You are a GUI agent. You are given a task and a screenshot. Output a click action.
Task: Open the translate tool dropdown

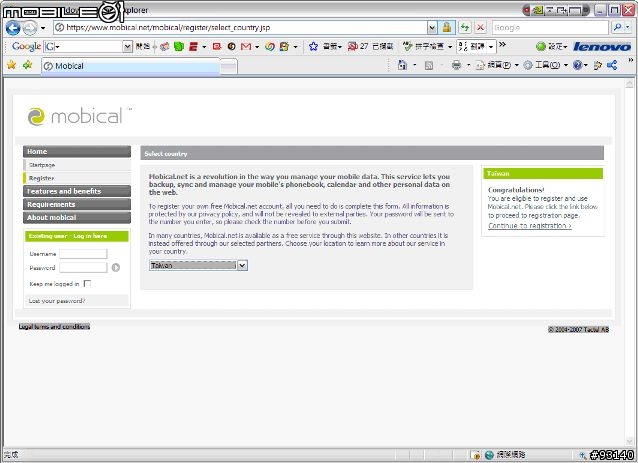click(x=491, y=47)
